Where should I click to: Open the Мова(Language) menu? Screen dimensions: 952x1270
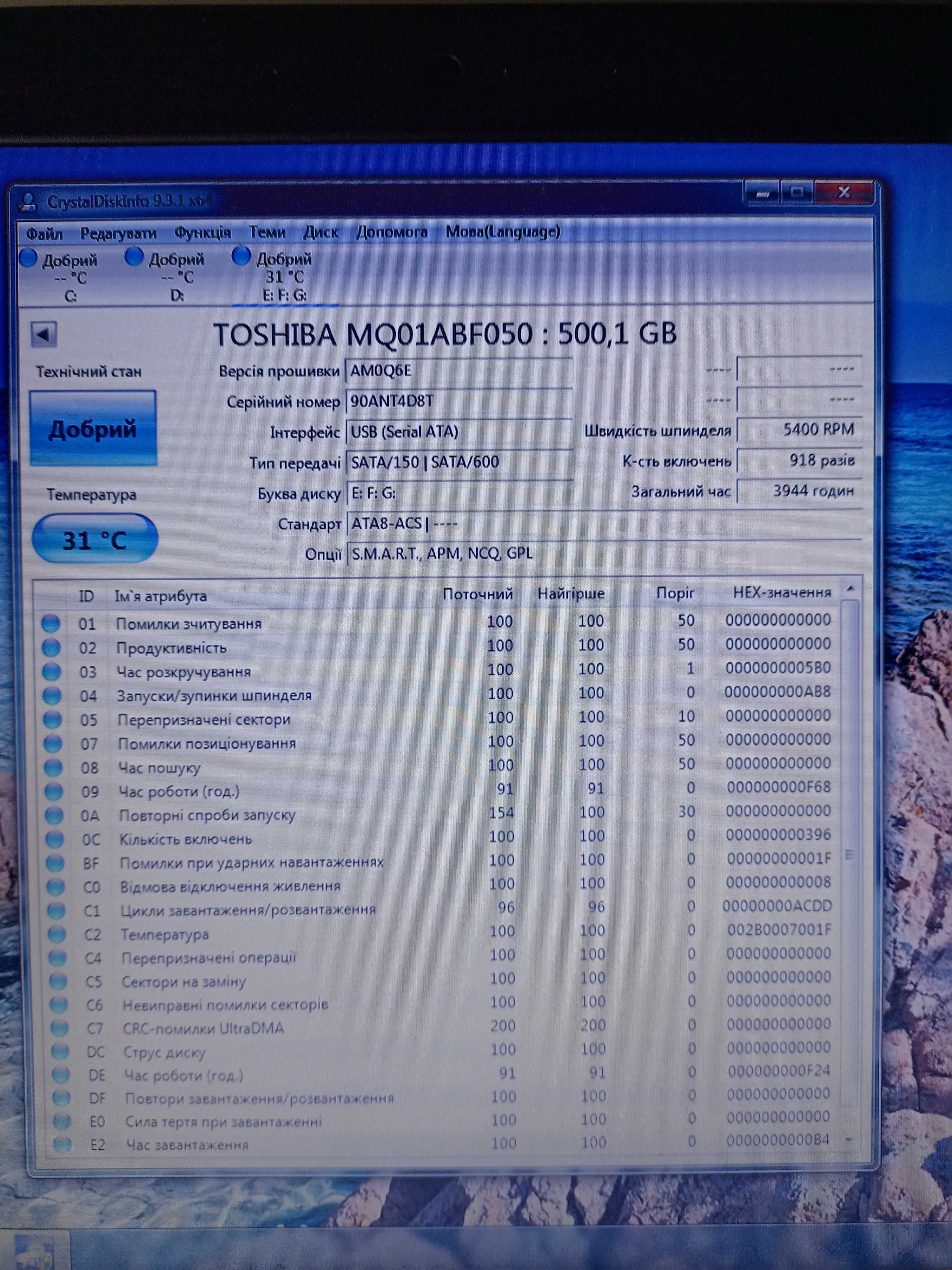(503, 231)
